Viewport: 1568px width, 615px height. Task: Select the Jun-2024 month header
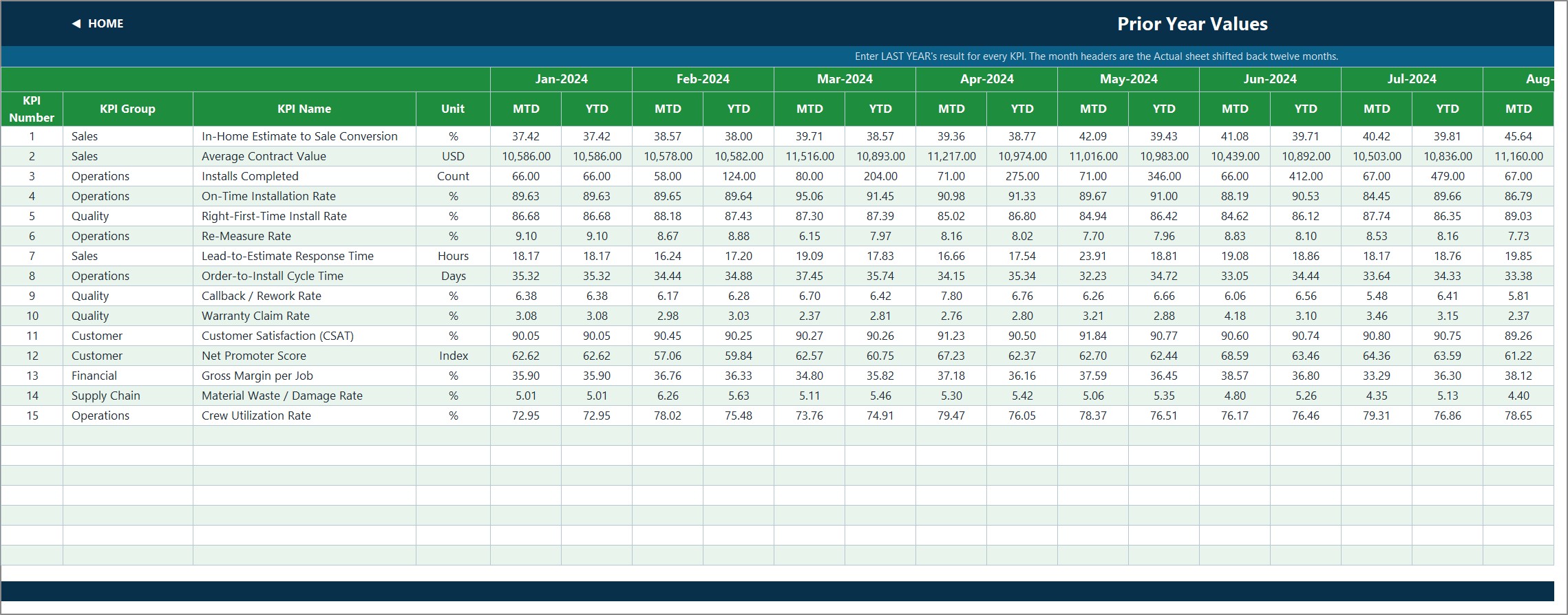click(x=1270, y=79)
